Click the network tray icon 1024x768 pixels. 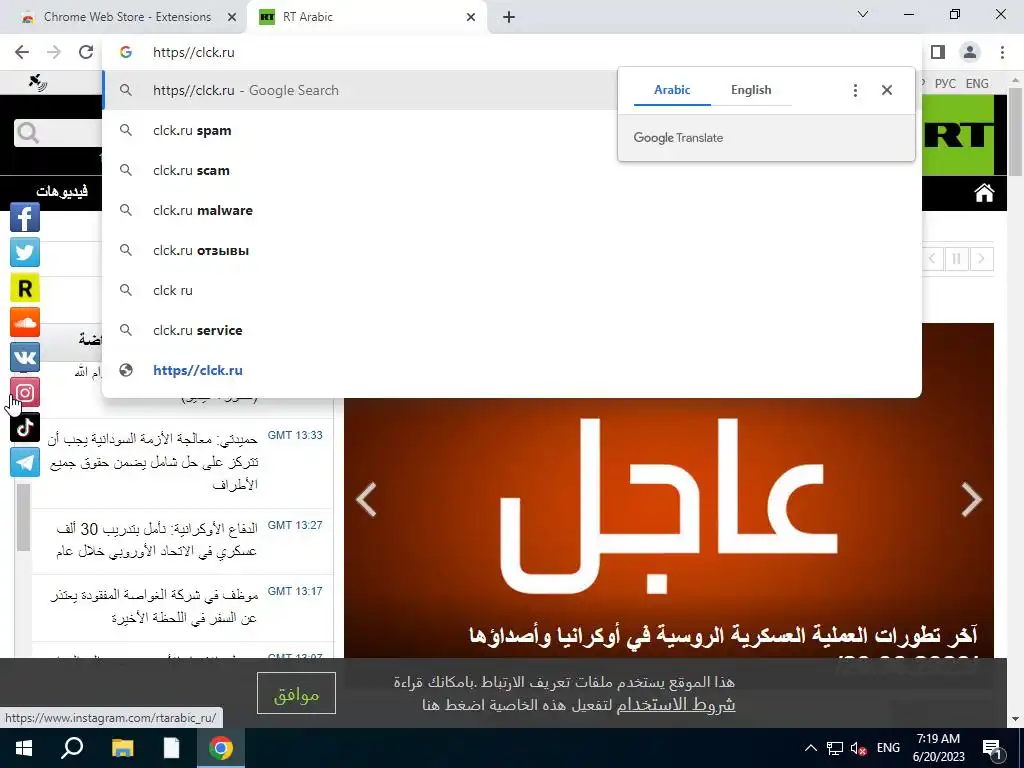pyautogui.click(x=835, y=748)
